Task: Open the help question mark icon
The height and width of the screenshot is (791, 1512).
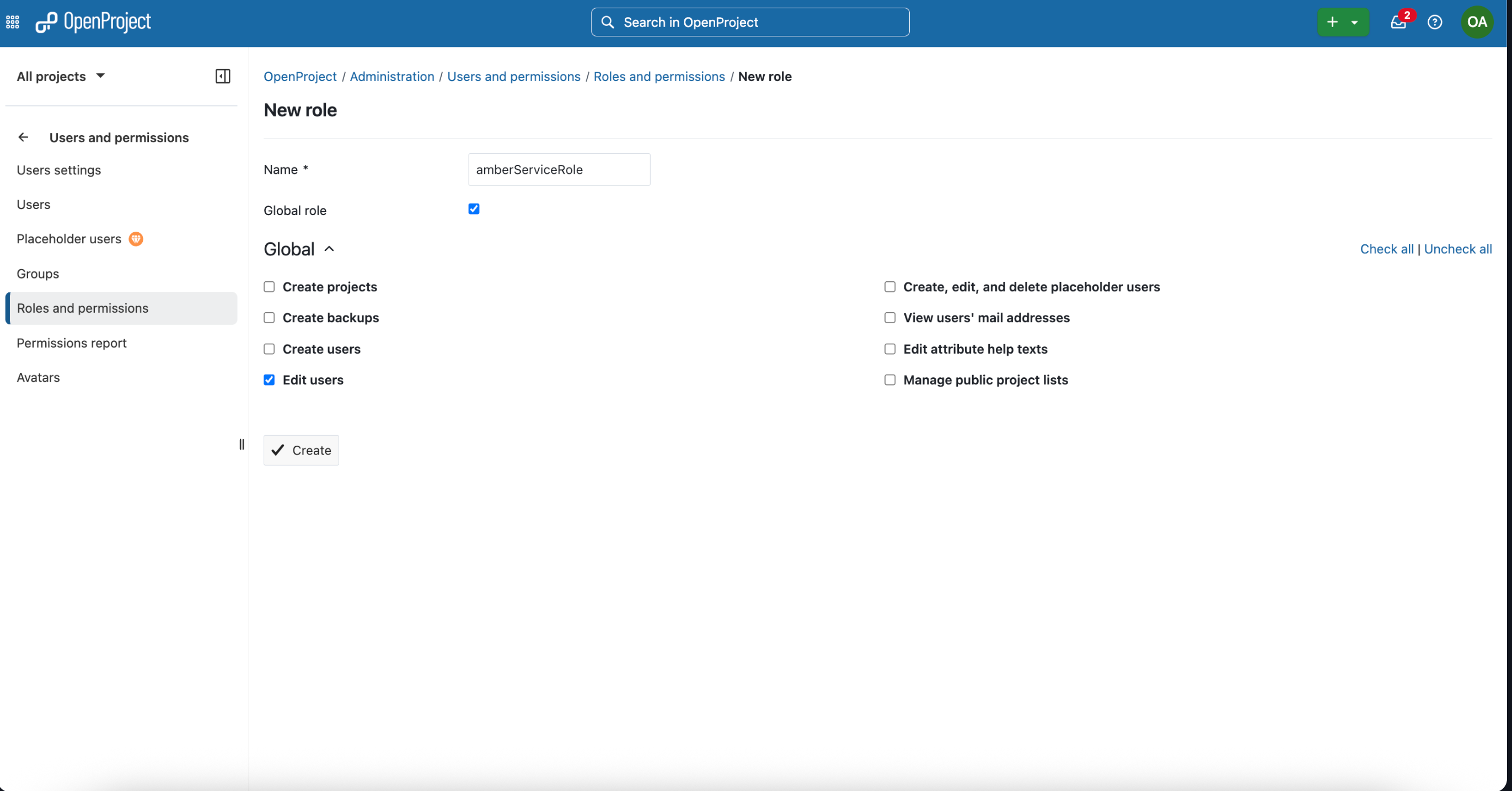Action: click(1434, 22)
